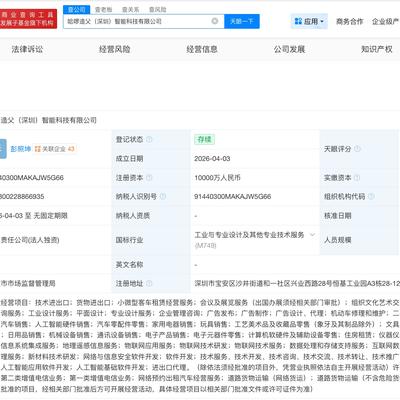Image resolution: width=400 pixels, height=400 pixels.
Task: Click the (M749) industry code text
Action: [206, 246]
